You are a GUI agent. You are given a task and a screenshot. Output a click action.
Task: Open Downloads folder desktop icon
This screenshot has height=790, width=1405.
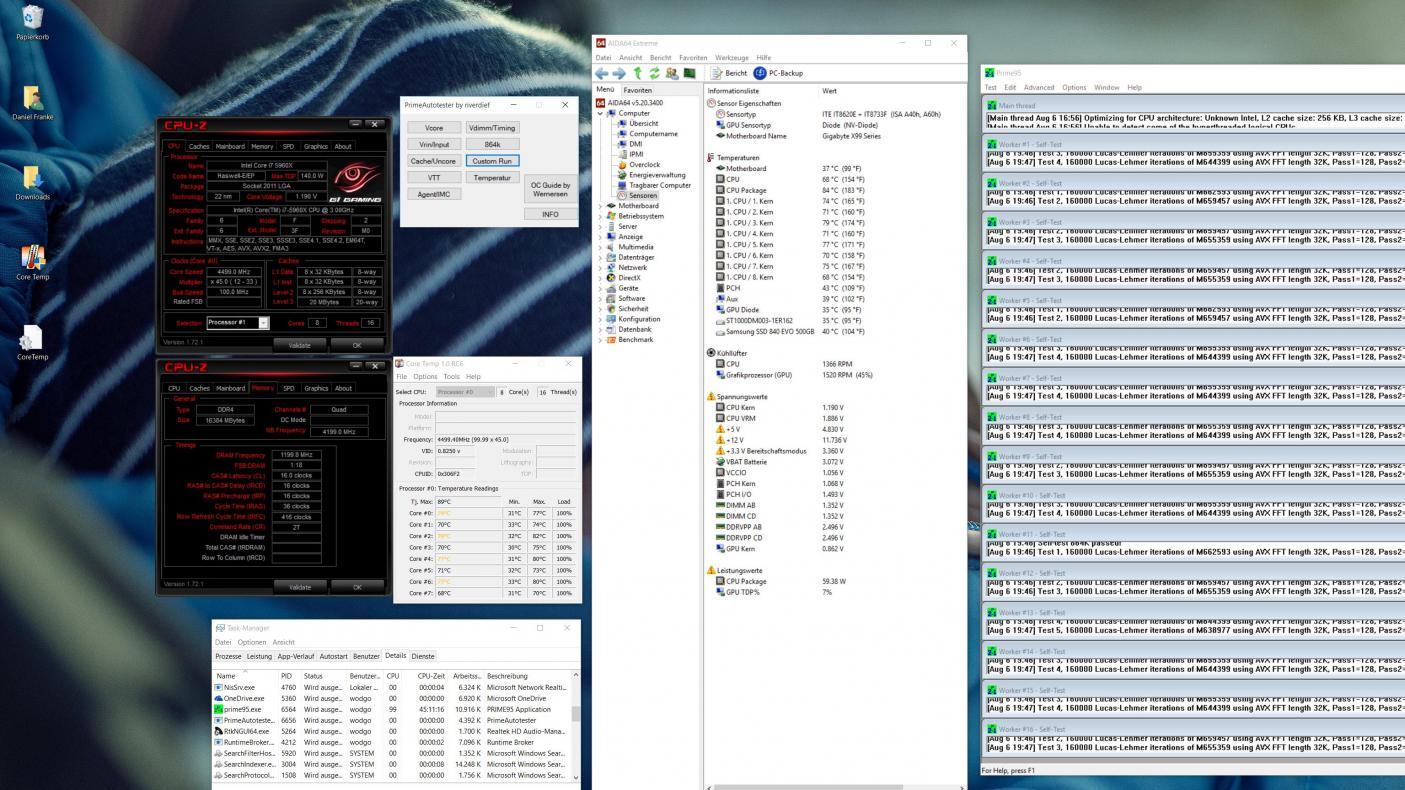tap(32, 183)
